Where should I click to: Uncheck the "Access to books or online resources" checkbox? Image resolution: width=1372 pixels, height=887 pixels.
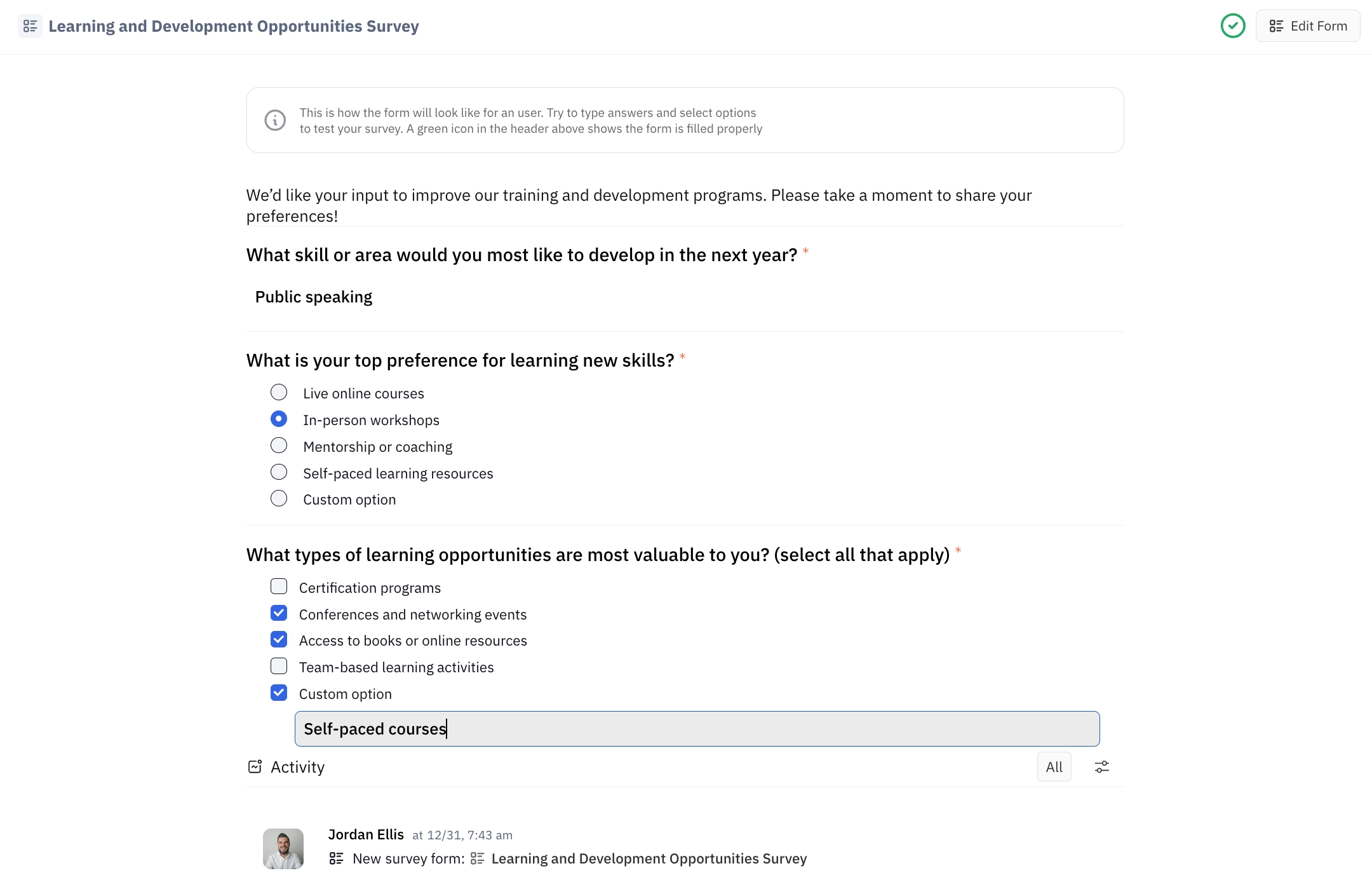click(x=279, y=639)
